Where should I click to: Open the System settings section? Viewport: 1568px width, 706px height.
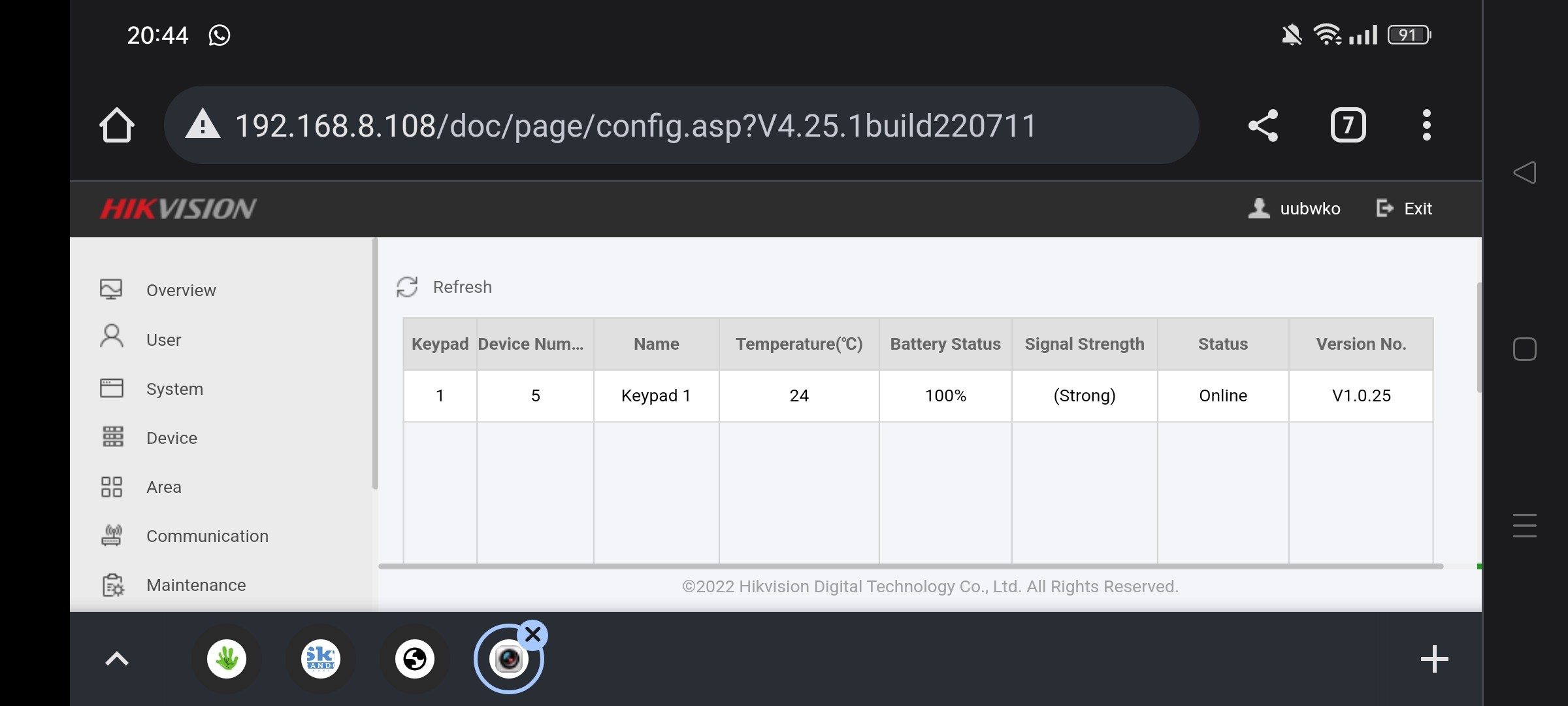(174, 388)
